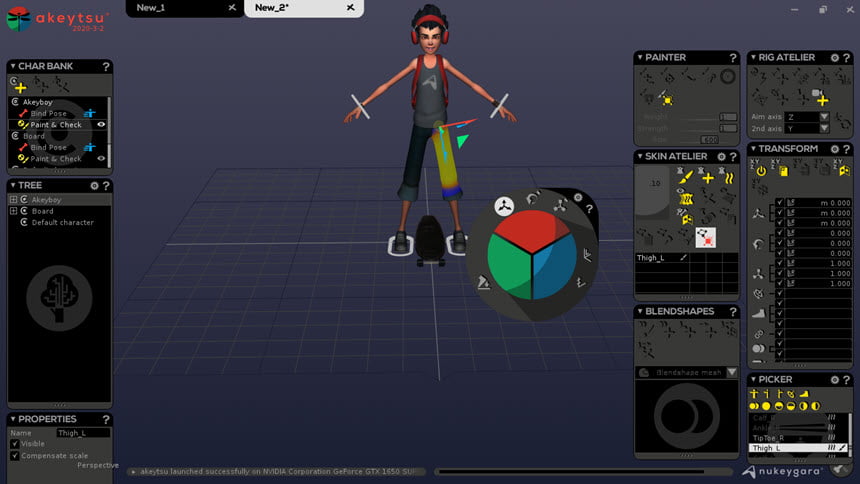The width and height of the screenshot is (860, 484).
Task: Click the Perspective view label
Action: click(98, 465)
